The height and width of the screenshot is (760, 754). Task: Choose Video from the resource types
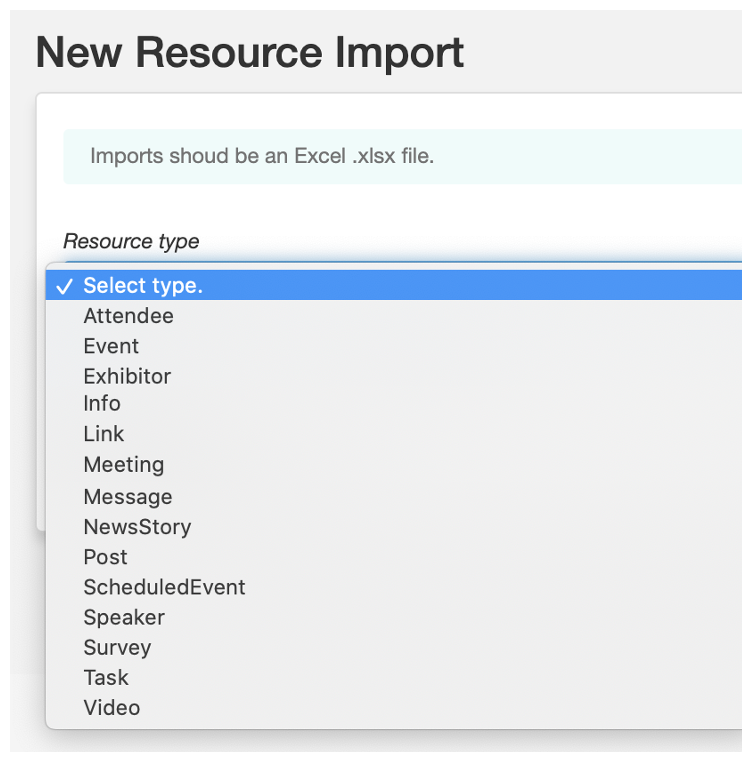393,708
